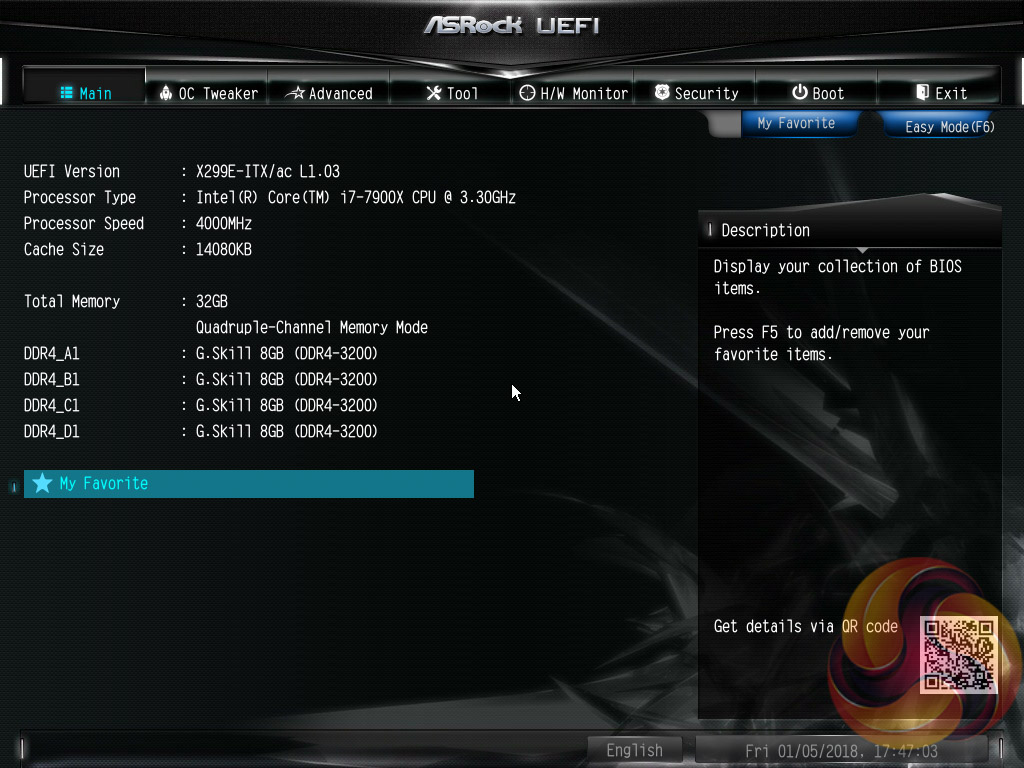Click Quadruple-Channel Memory Mode text
1024x768 pixels.
[312, 328]
